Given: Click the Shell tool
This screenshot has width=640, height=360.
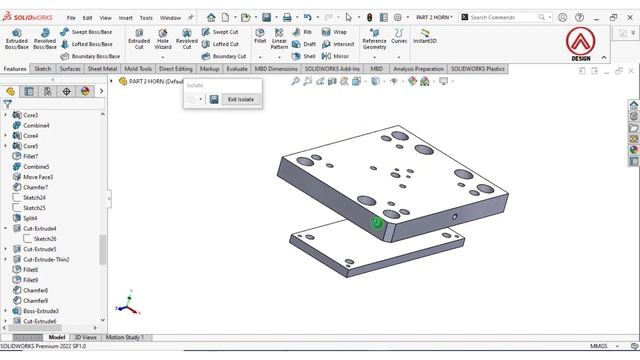Looking at the screenshot, I should [x=304, y=56].
